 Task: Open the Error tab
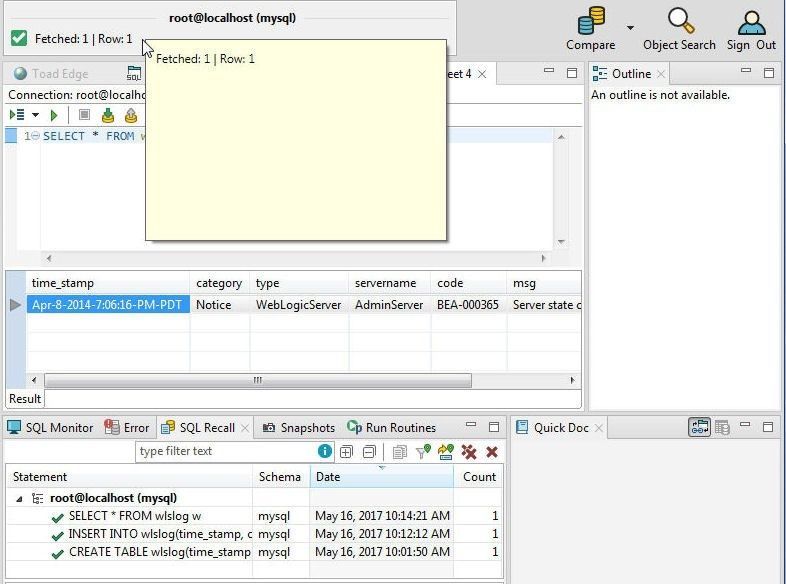(x=127, y=428)
